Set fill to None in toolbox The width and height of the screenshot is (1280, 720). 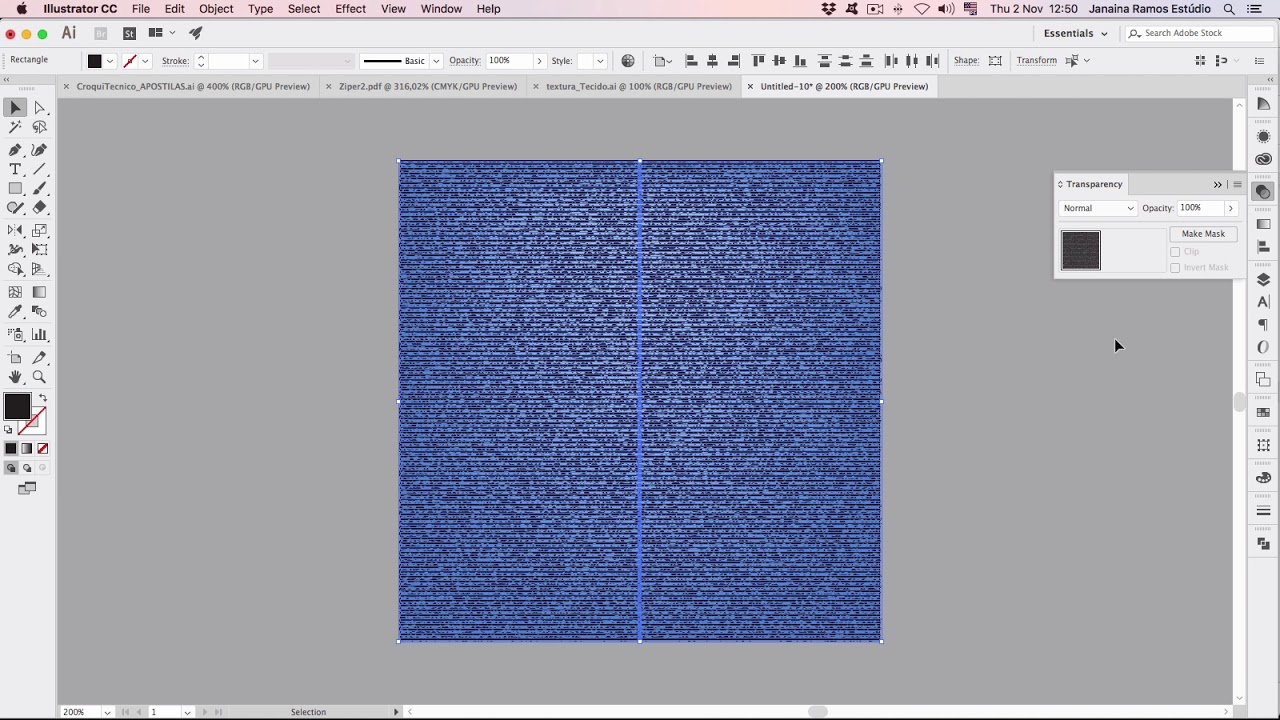[x=42, y=449]
